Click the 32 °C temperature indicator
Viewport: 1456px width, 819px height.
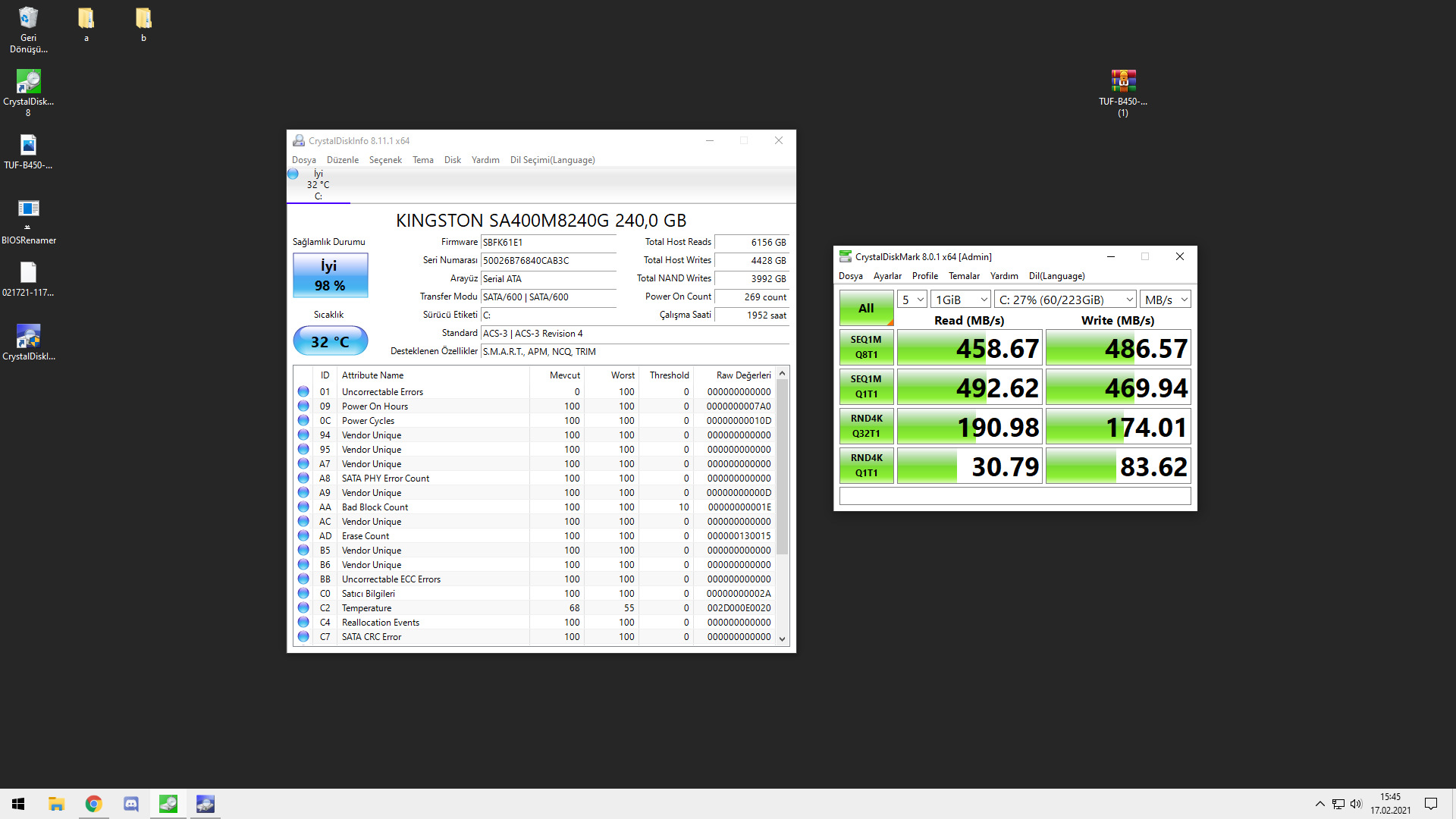tap(330, 341)
